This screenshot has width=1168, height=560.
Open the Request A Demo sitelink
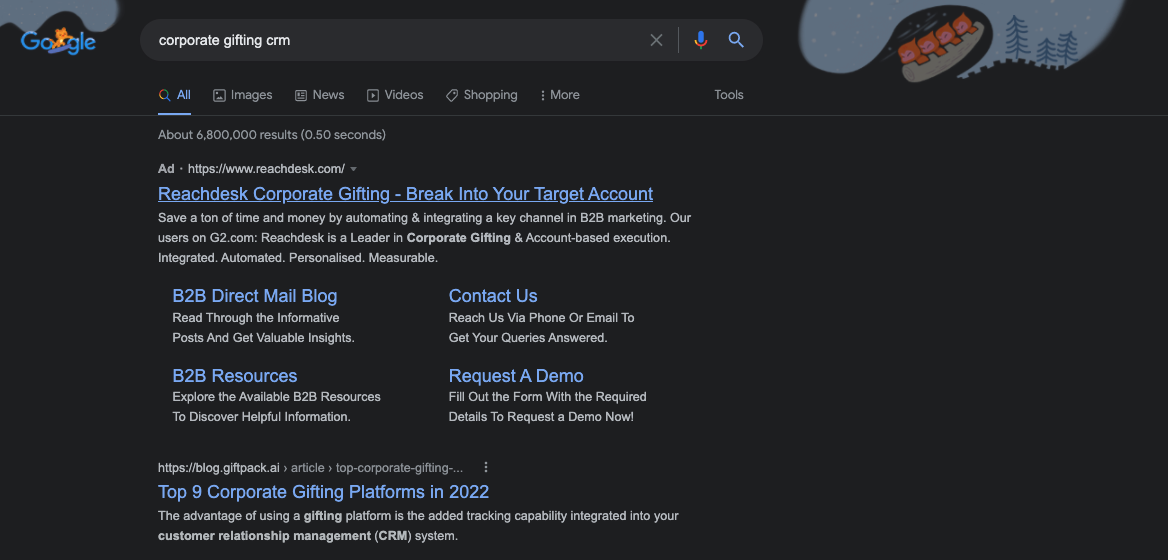(515, 375)
